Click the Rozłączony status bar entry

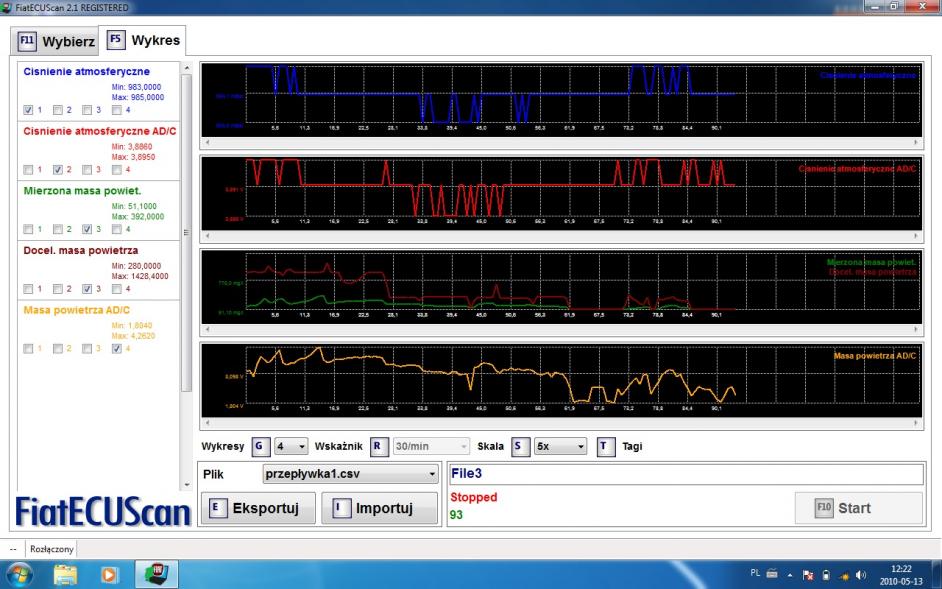click(52, 549)
